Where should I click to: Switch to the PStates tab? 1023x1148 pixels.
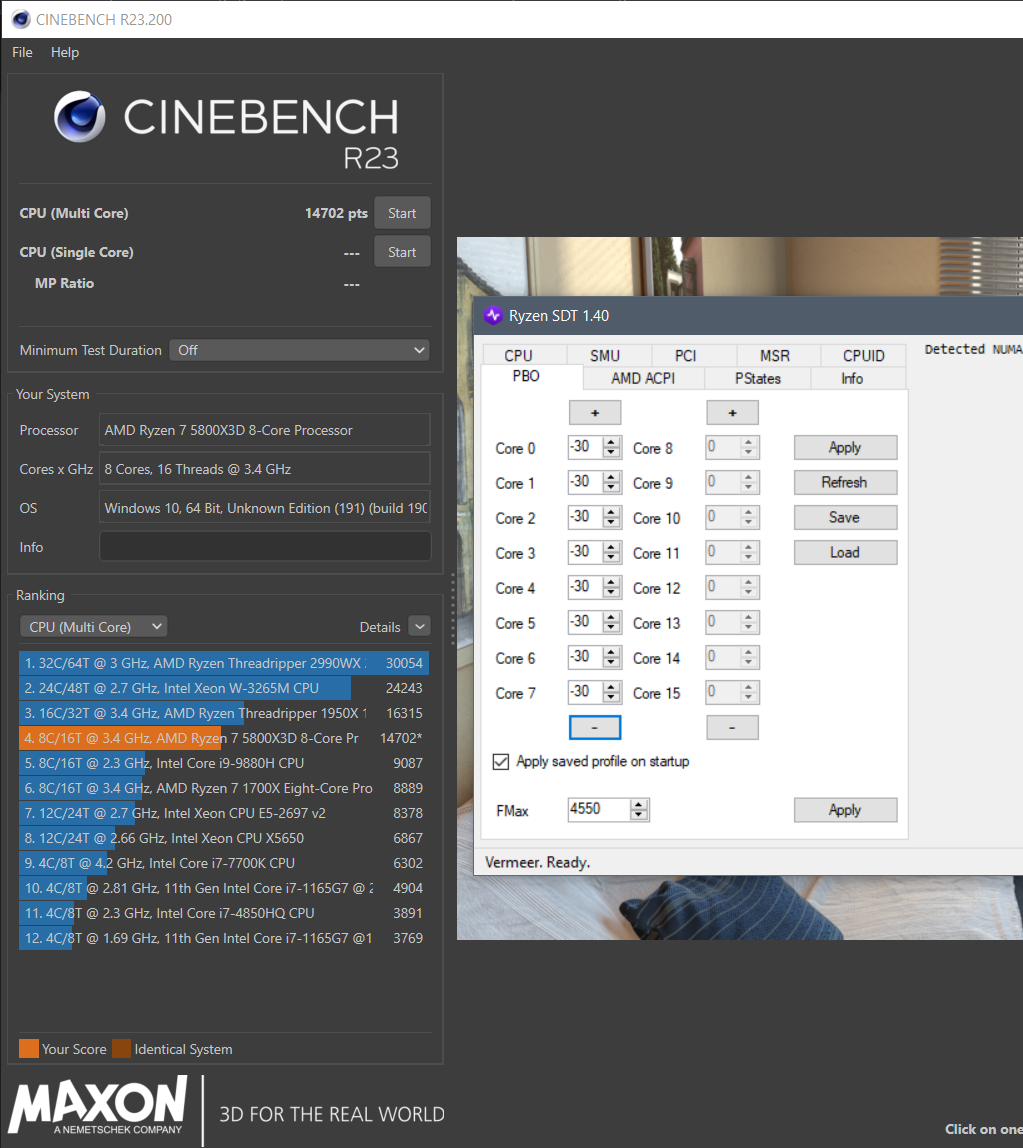[x=757, y=379]
